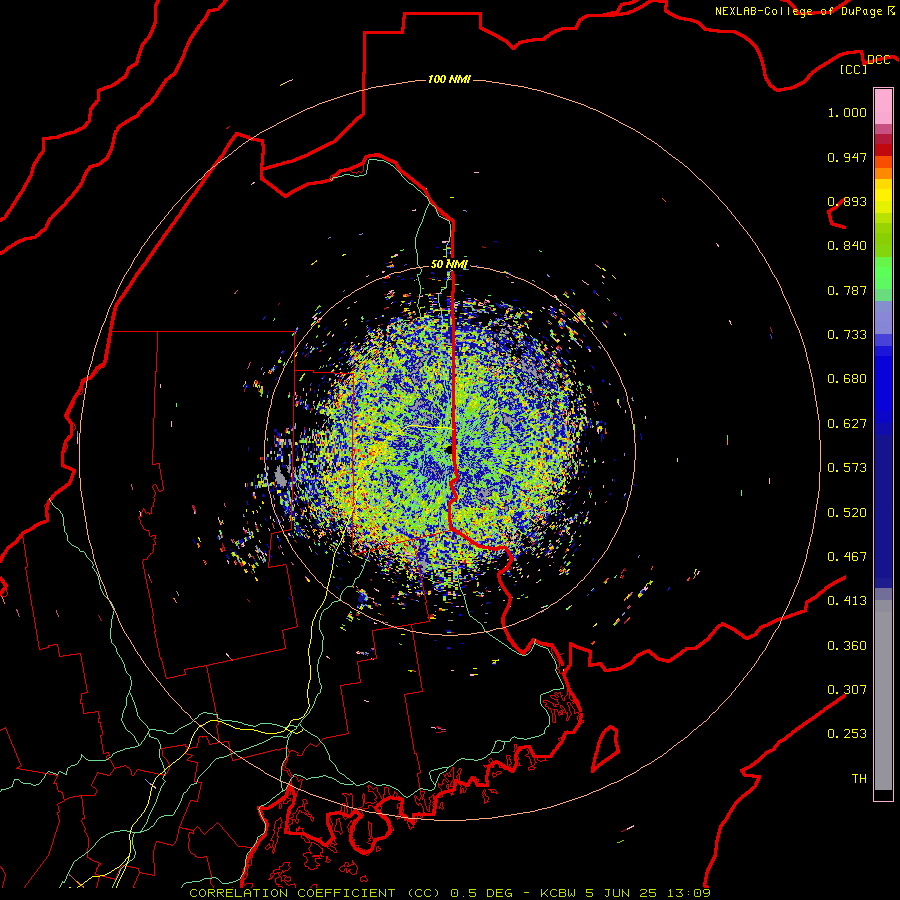
Task: Click the 0.680 legend value
Action: pos(847,379)
